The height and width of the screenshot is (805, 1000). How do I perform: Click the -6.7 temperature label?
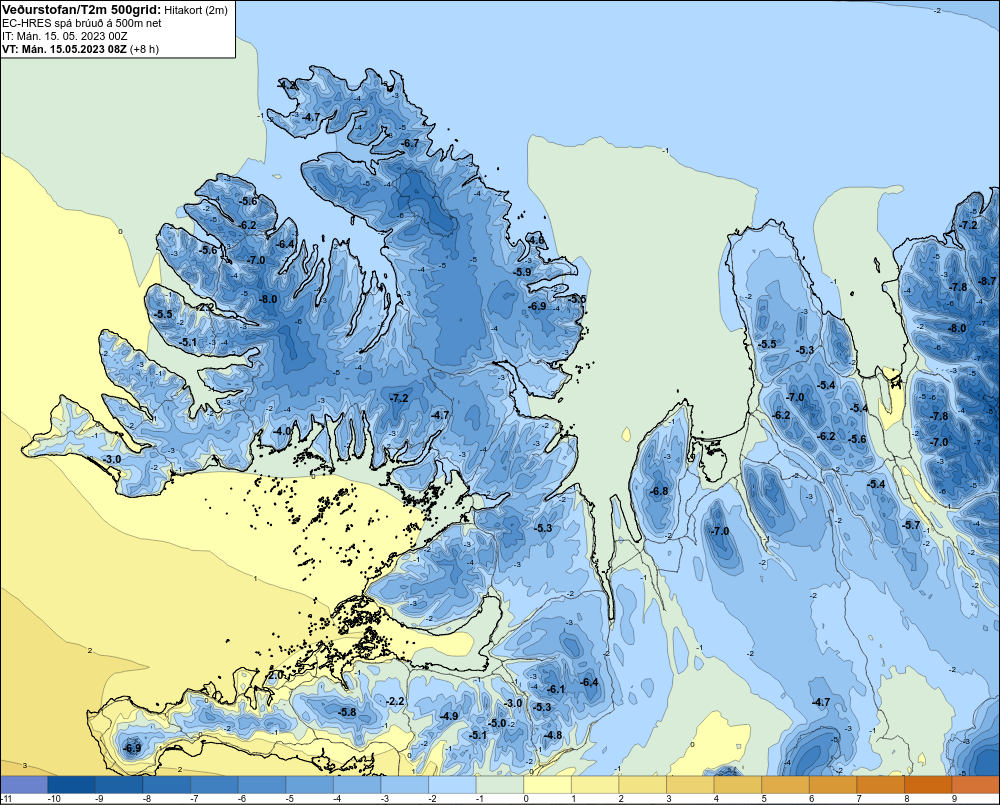pos(411,143)
